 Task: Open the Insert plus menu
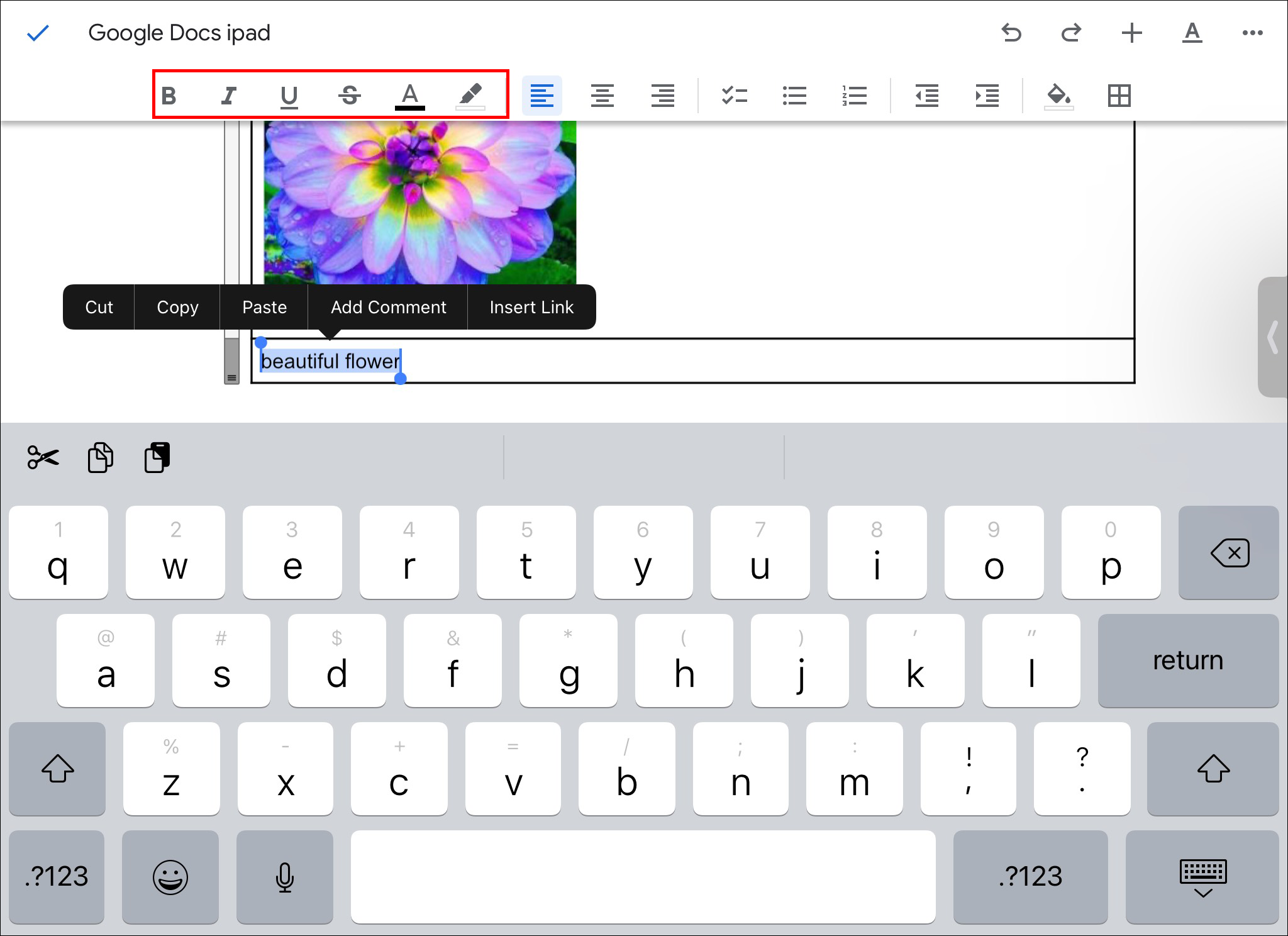pos(1131,33)
